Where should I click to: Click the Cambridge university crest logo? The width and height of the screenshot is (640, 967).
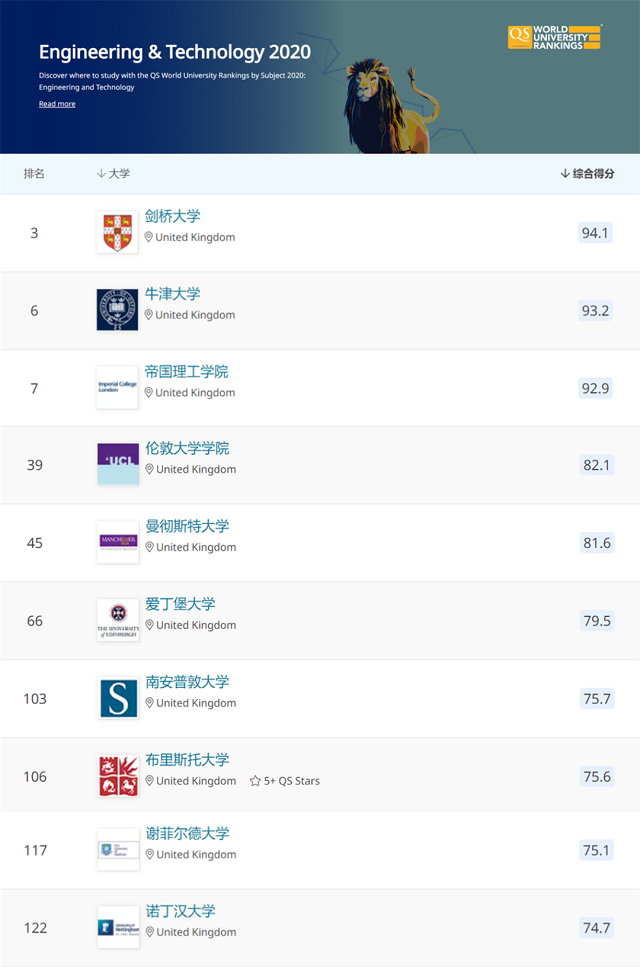[x=117, y=232]
